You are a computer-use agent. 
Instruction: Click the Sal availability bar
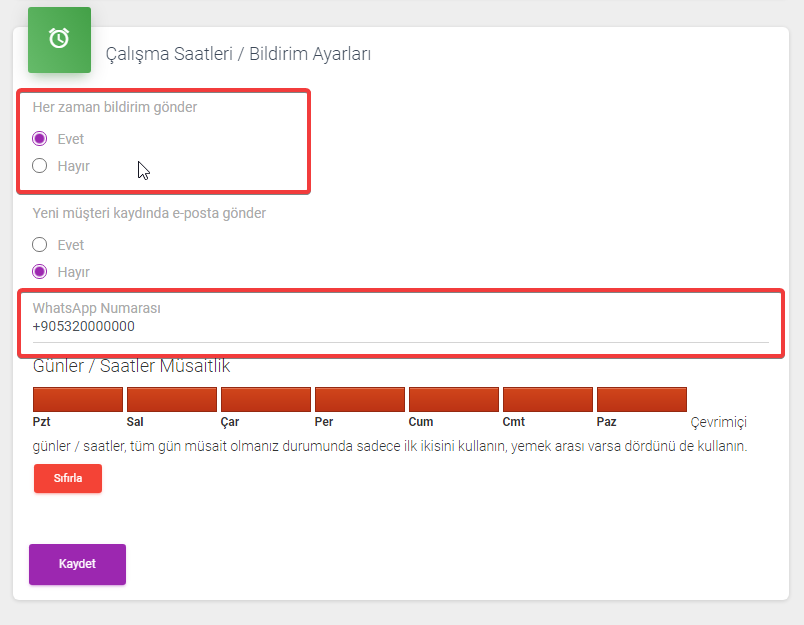[x=172, y=399]
